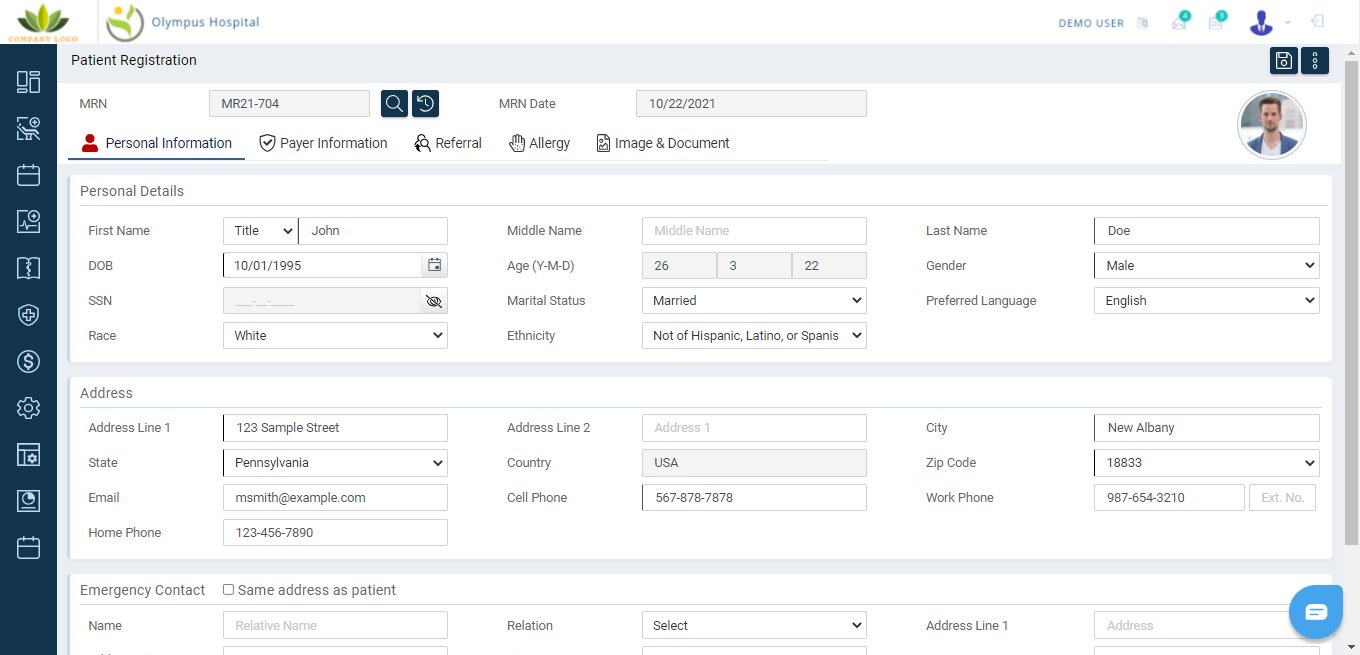This screenshot has height=655, width=1360.
Task: Open settings gear in sidebar
Action: (x=28, y=408)
